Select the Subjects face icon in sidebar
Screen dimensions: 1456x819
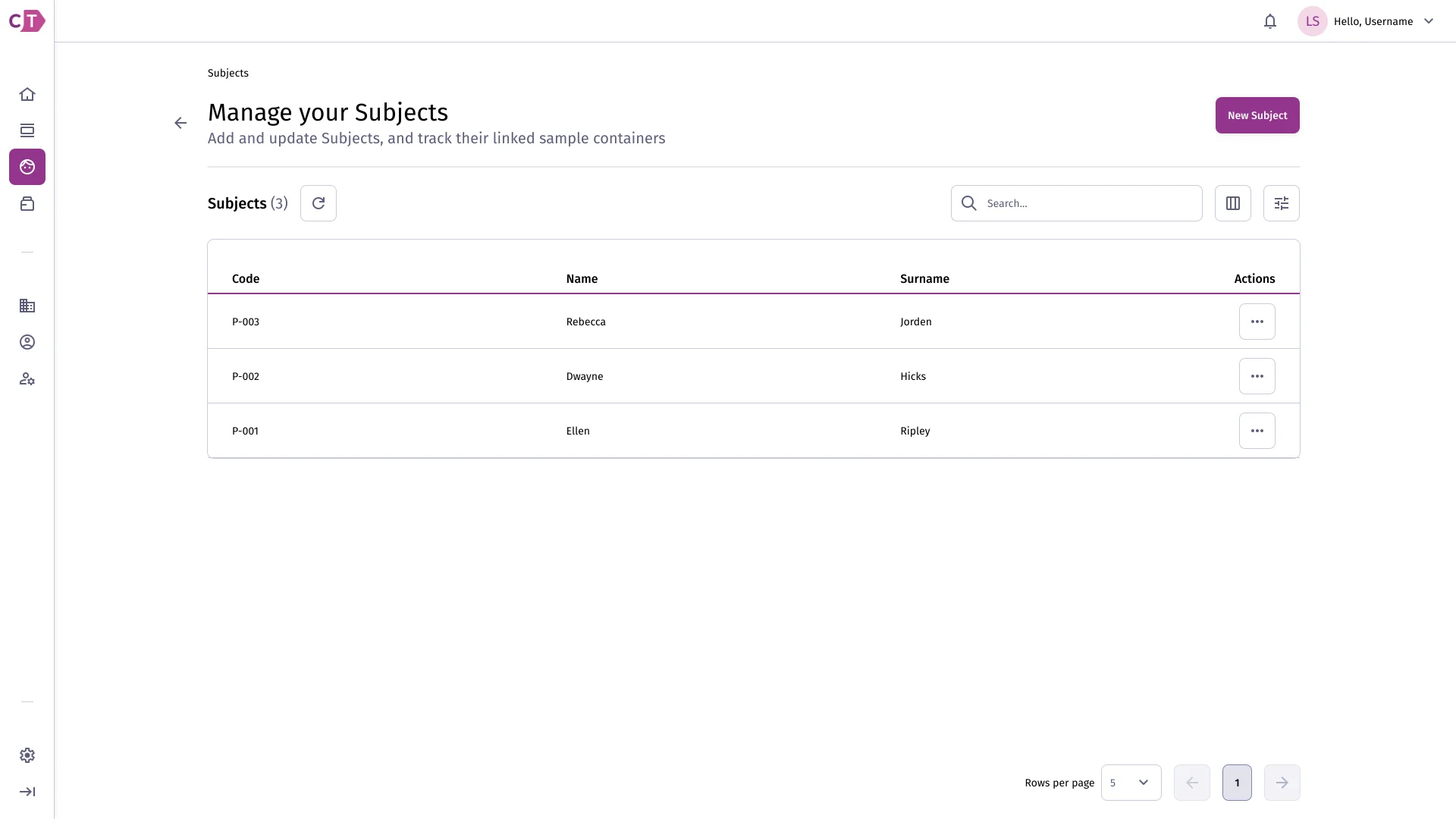27,167
